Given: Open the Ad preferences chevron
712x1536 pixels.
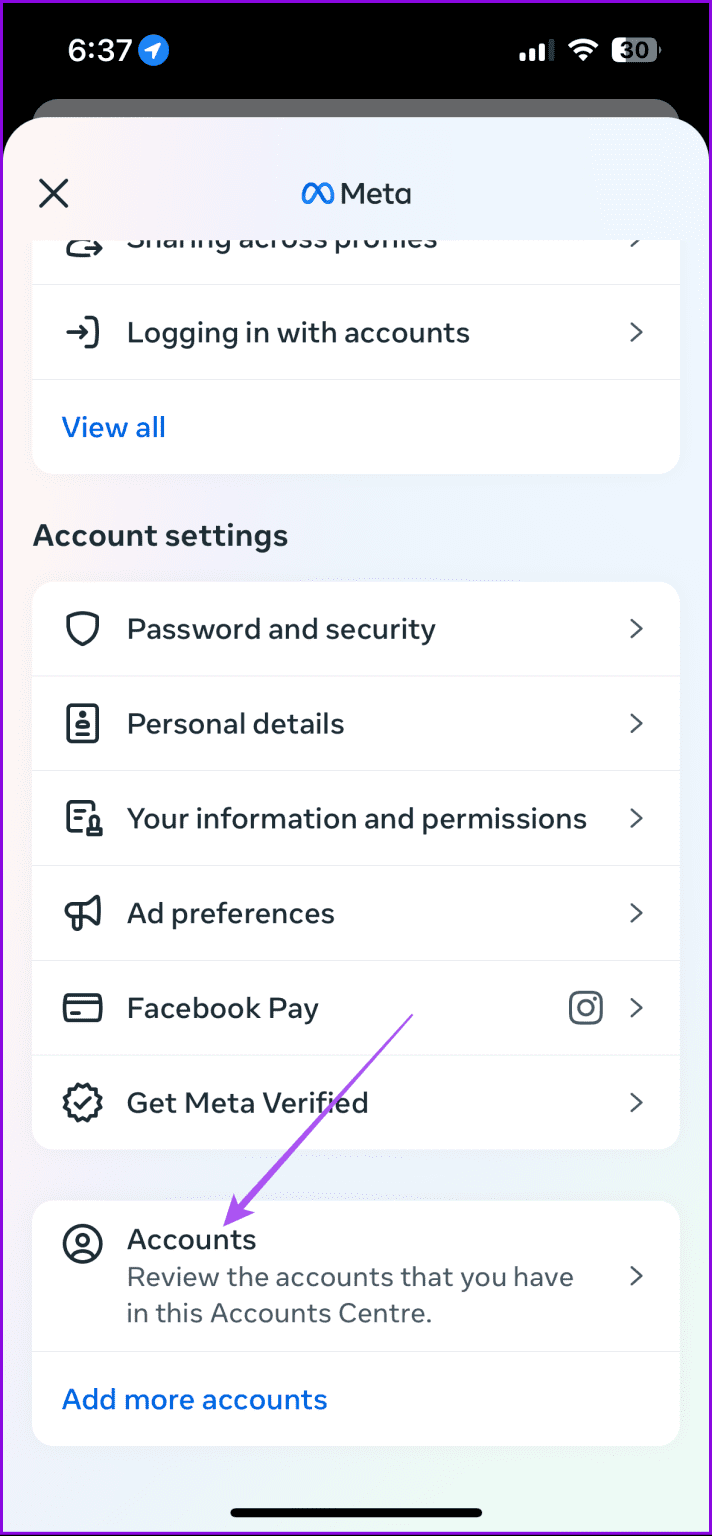Looking at the screenshot, I should [x=636, y=913].
